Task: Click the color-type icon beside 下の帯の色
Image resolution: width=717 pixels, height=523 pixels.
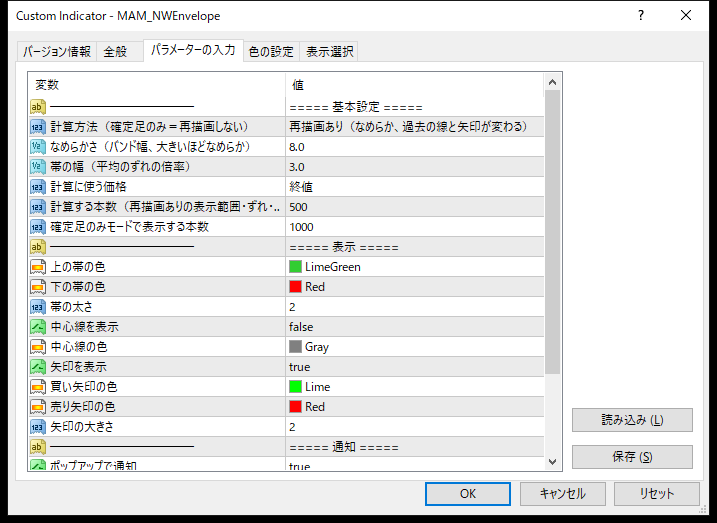Action: tap(38, 287)
